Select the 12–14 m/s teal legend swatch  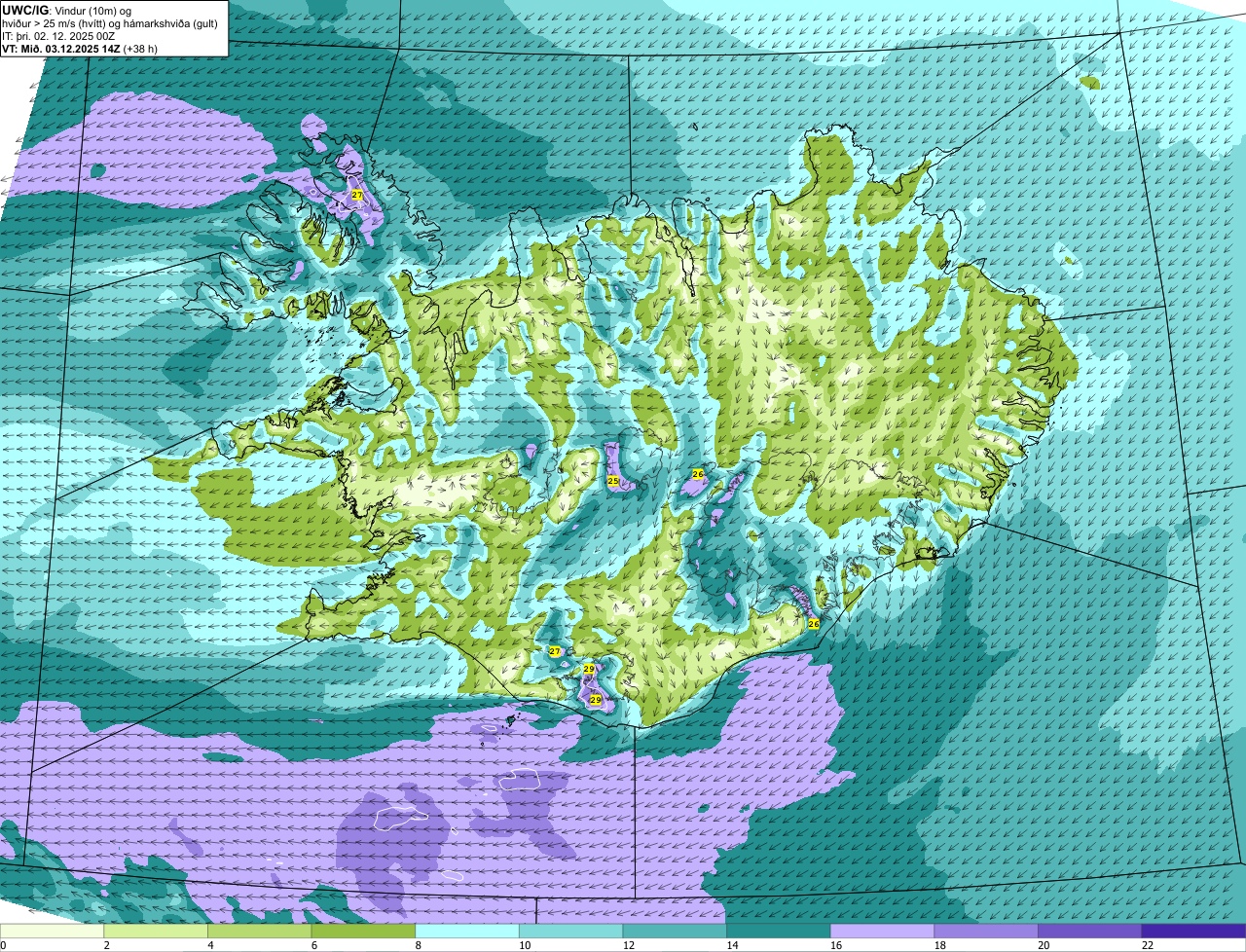(675, 931)
